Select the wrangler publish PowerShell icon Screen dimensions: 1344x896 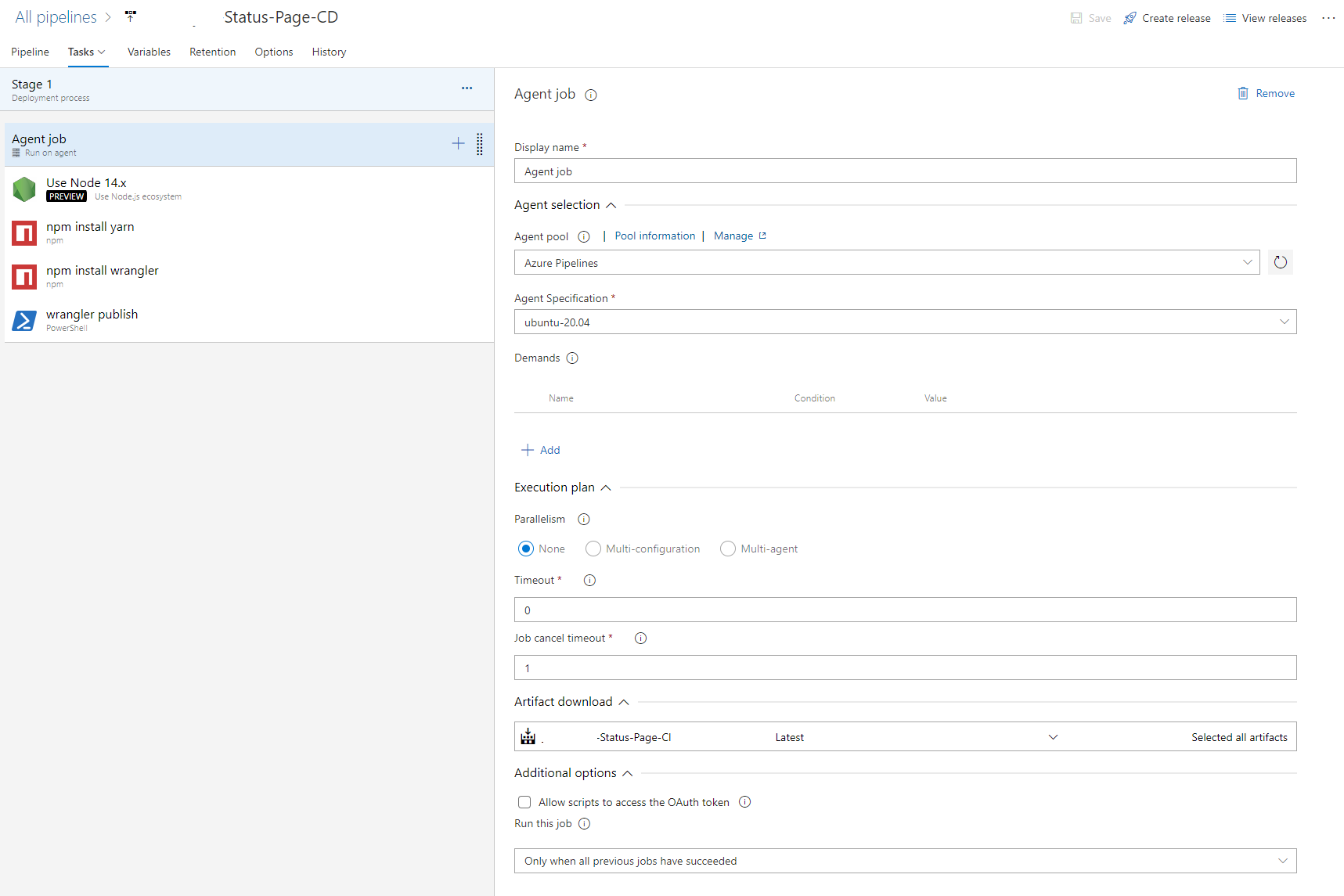(24, 321)
